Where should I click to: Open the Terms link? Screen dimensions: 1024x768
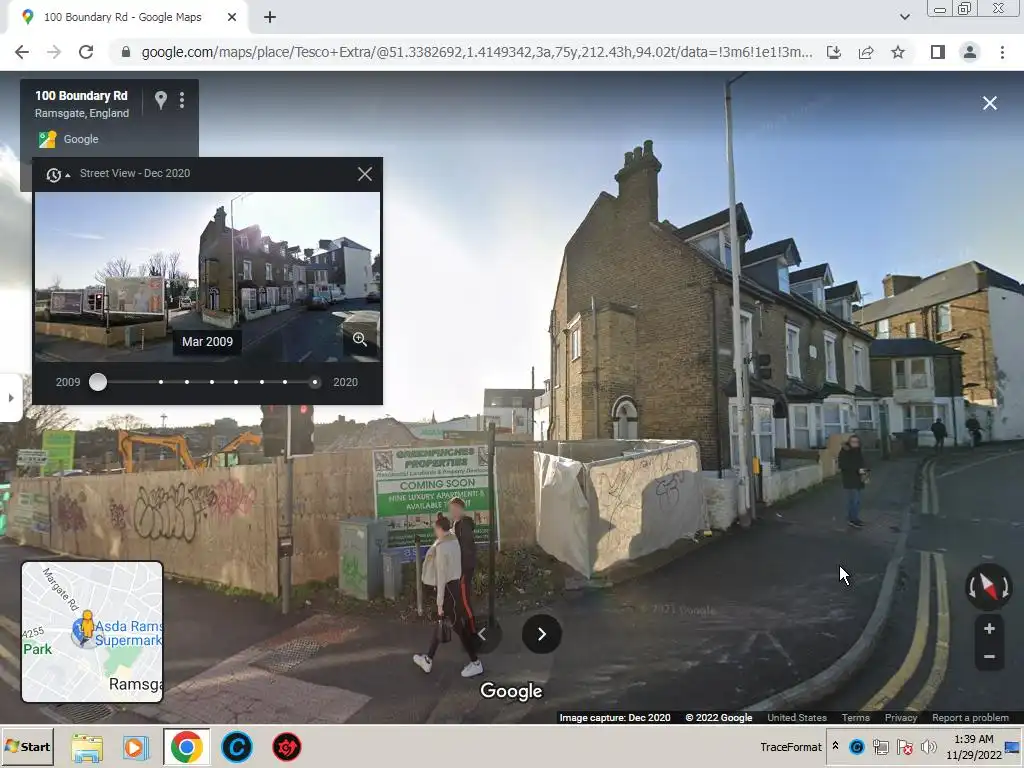(856, 718)
